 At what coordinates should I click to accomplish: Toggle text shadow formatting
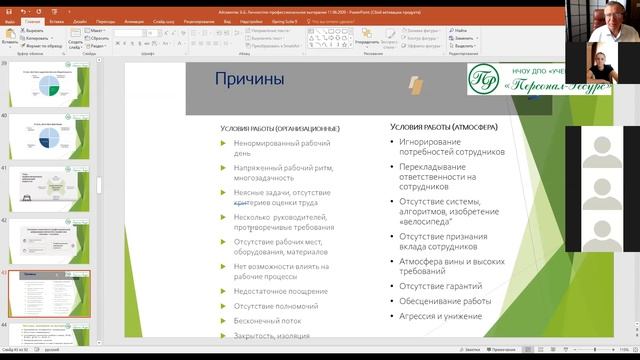coord(140,43)
